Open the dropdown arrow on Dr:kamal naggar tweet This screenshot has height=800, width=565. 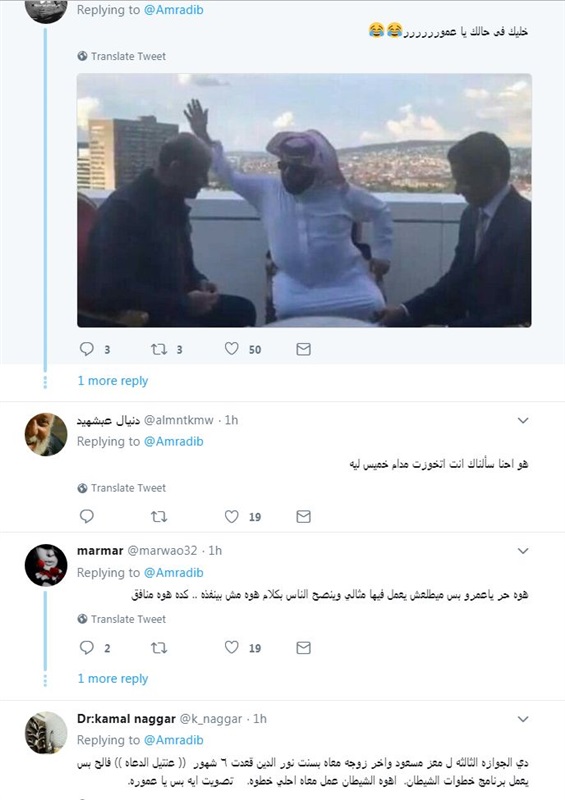[x=523, y=719]
